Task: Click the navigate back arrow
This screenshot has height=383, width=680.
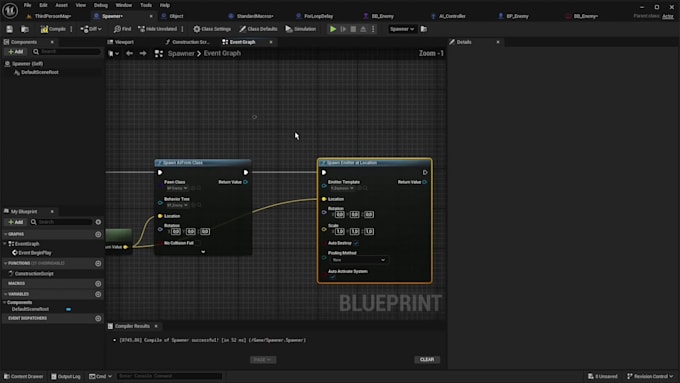Action: (129, 53)
